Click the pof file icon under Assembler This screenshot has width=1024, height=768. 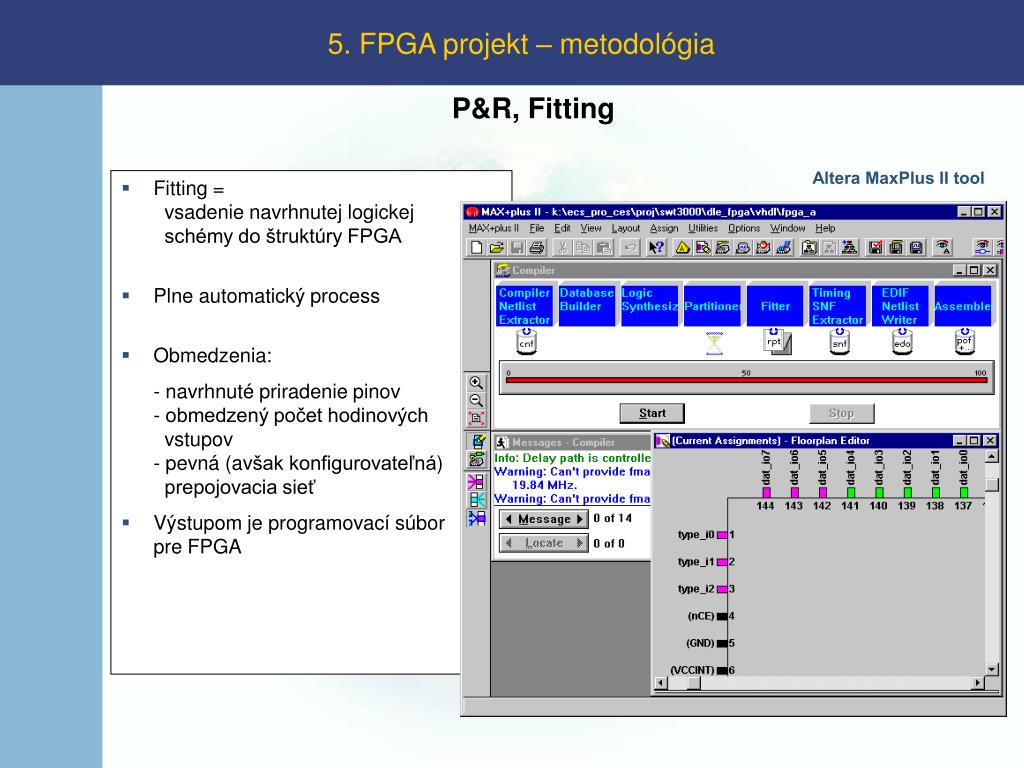click(965, 342)
